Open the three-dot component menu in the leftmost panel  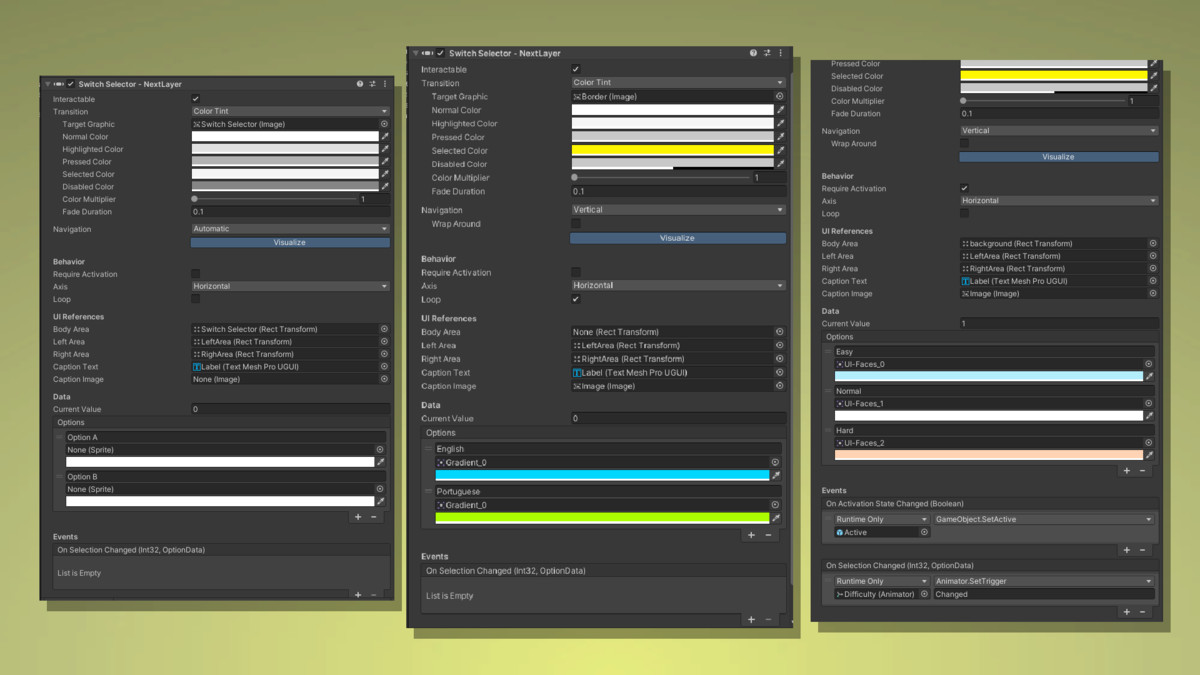[385, 84]
